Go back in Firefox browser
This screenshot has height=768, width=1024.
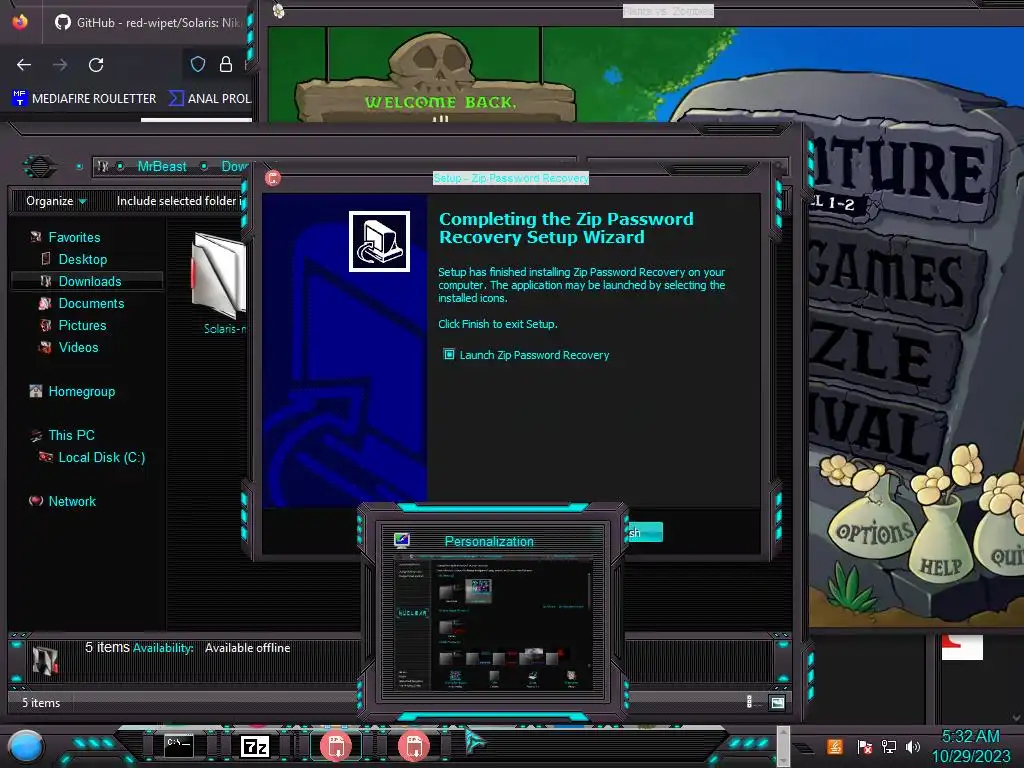coord(24,65)
